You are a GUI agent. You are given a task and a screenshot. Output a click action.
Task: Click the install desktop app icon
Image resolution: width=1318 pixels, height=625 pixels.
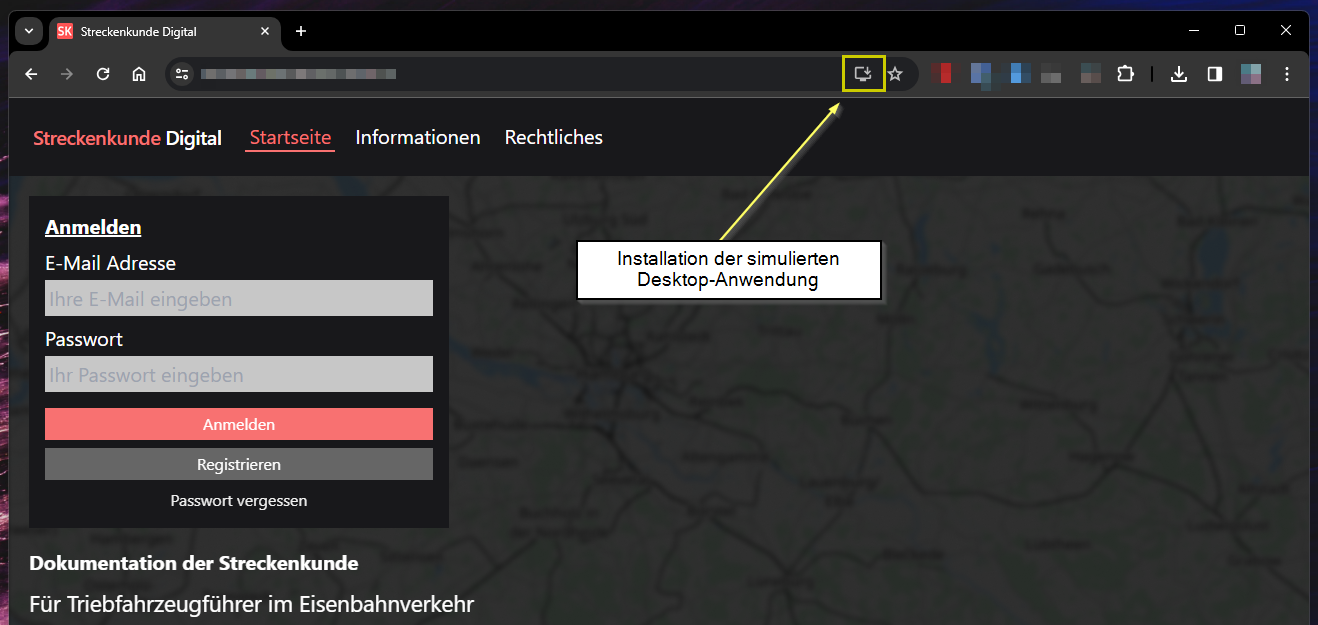pos(863,74)
